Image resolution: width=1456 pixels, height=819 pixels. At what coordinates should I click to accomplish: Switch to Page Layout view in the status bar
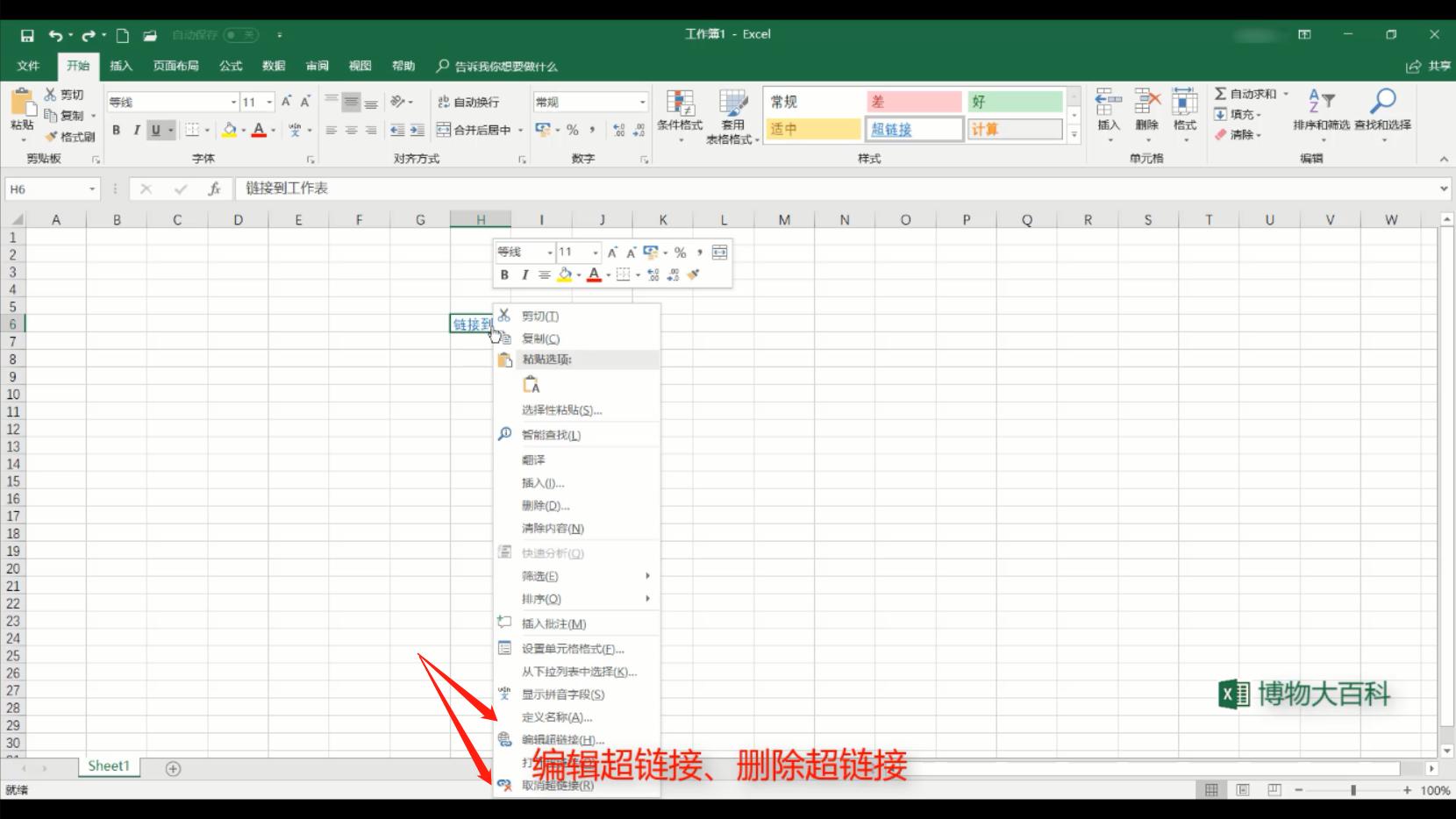pyautogui.click(x=1243, y=790)
